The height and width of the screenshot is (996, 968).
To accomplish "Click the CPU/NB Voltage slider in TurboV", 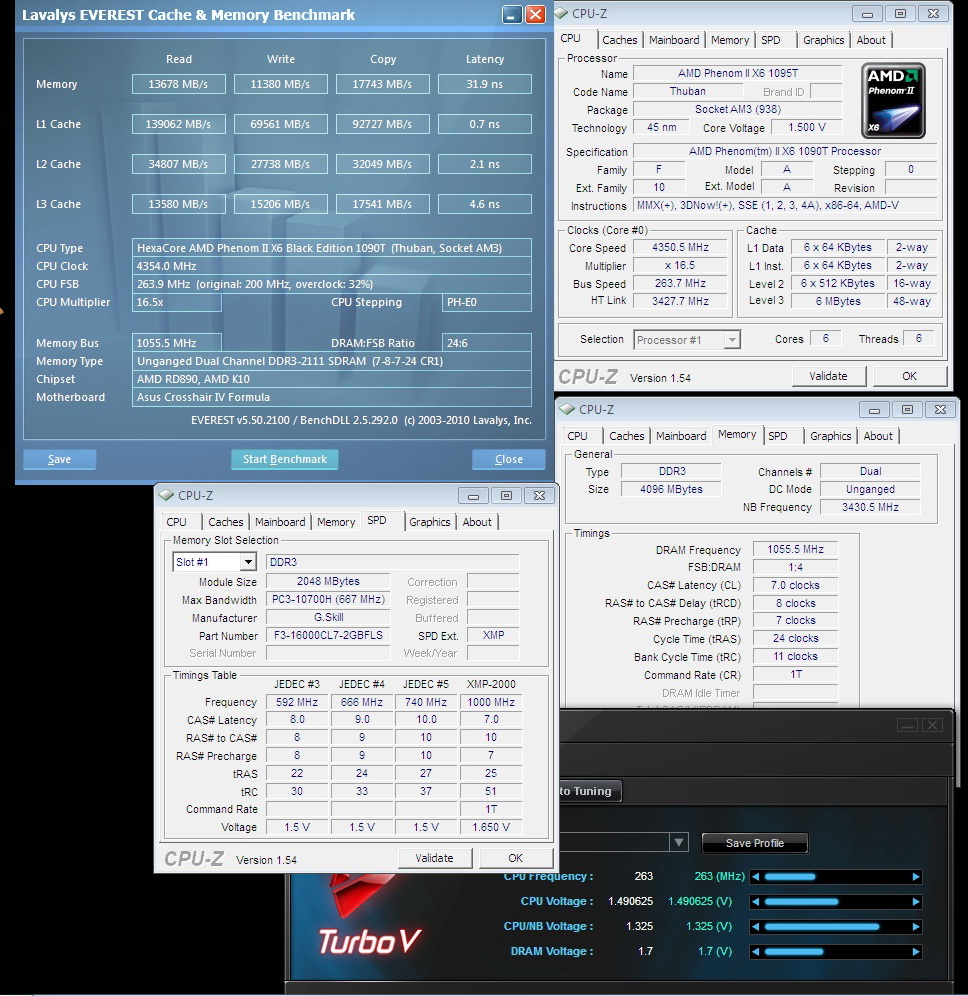I will 836,927.
